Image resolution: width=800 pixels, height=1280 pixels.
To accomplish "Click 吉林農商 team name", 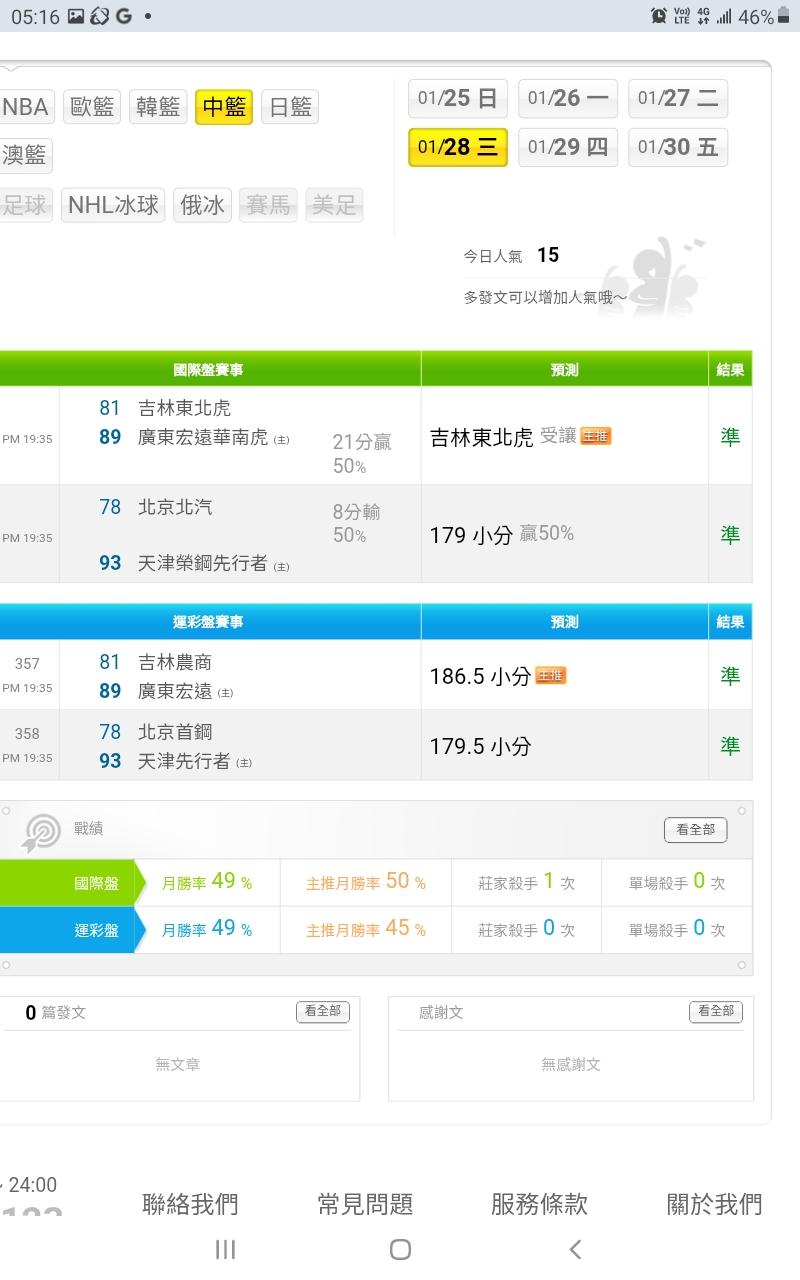I will point(175,662).
